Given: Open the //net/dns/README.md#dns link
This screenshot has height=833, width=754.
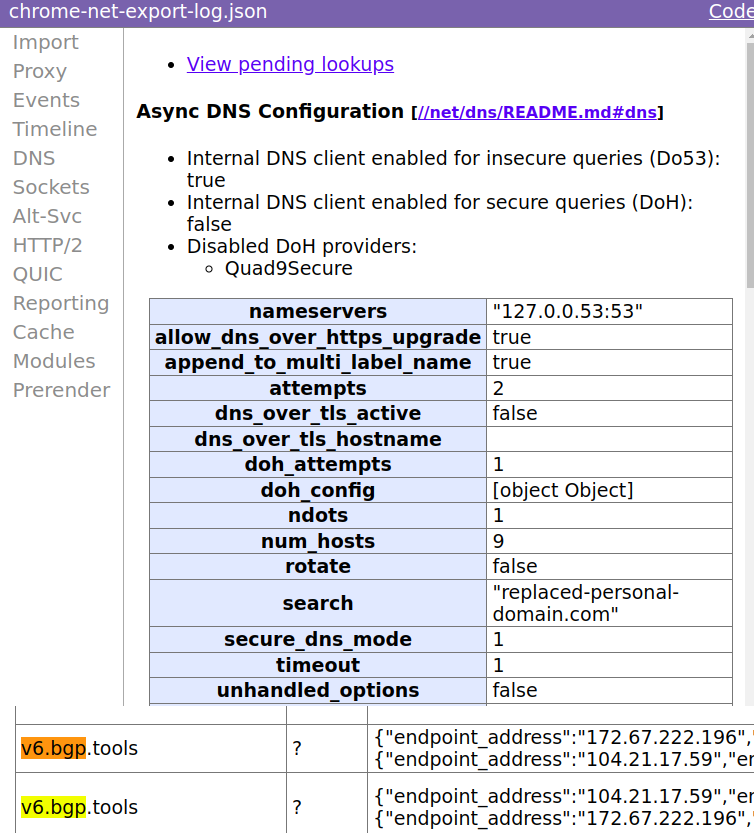Looking at the screenshot, I should pyautogui.click(x=537, y=112).
